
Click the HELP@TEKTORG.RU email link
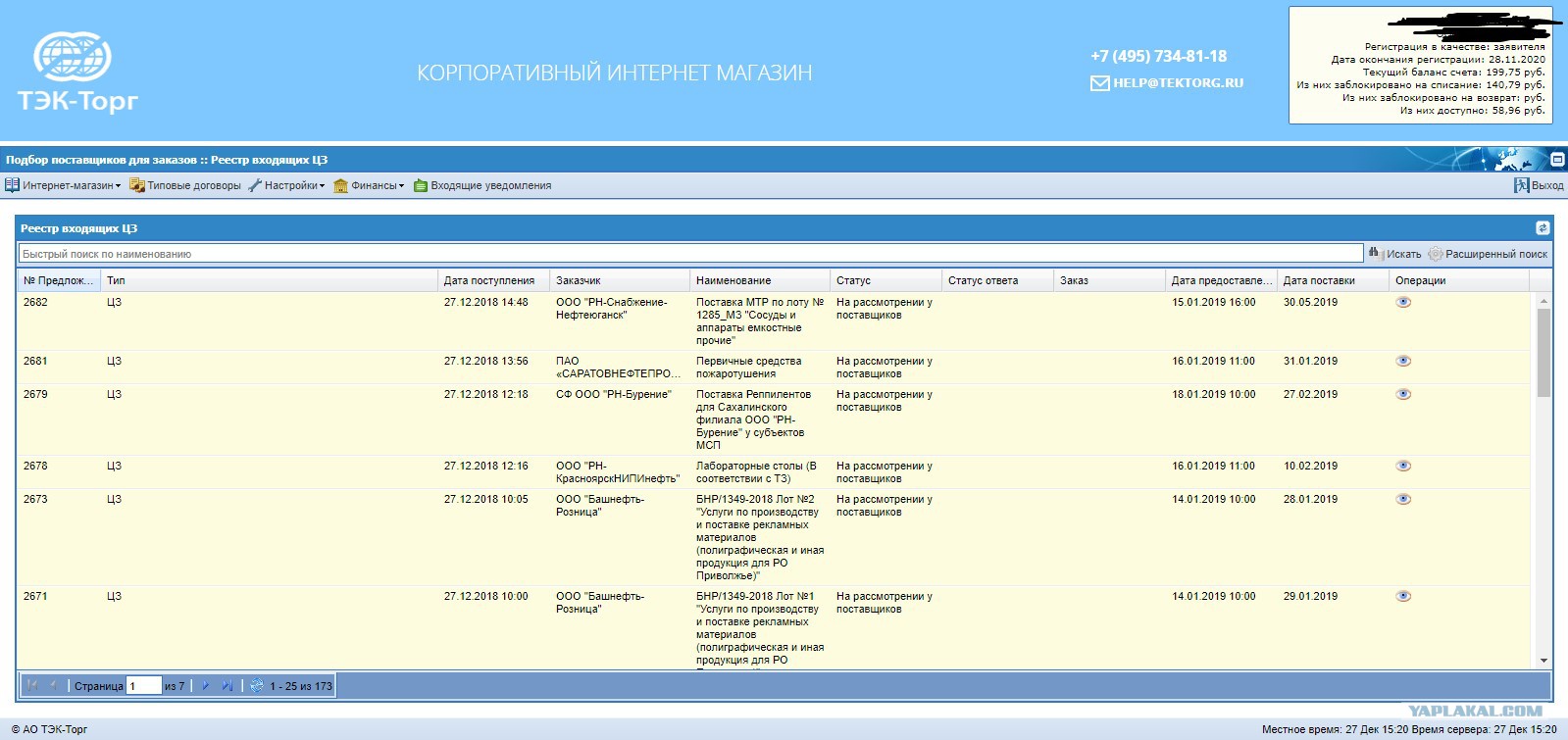pyautogui.click(x=1178, y=83)
